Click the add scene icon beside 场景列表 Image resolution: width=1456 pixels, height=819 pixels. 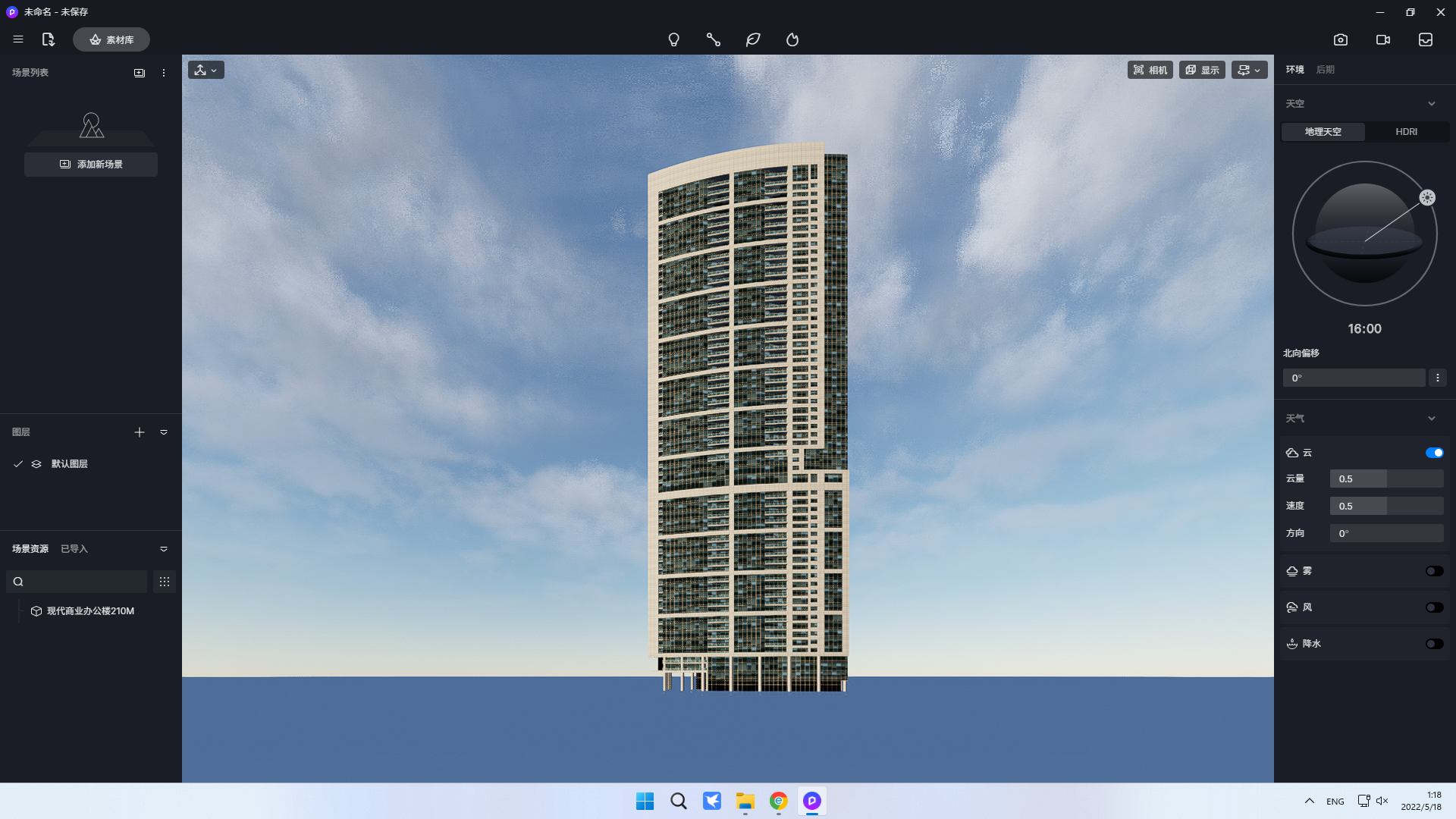click(x=140, y=73)
